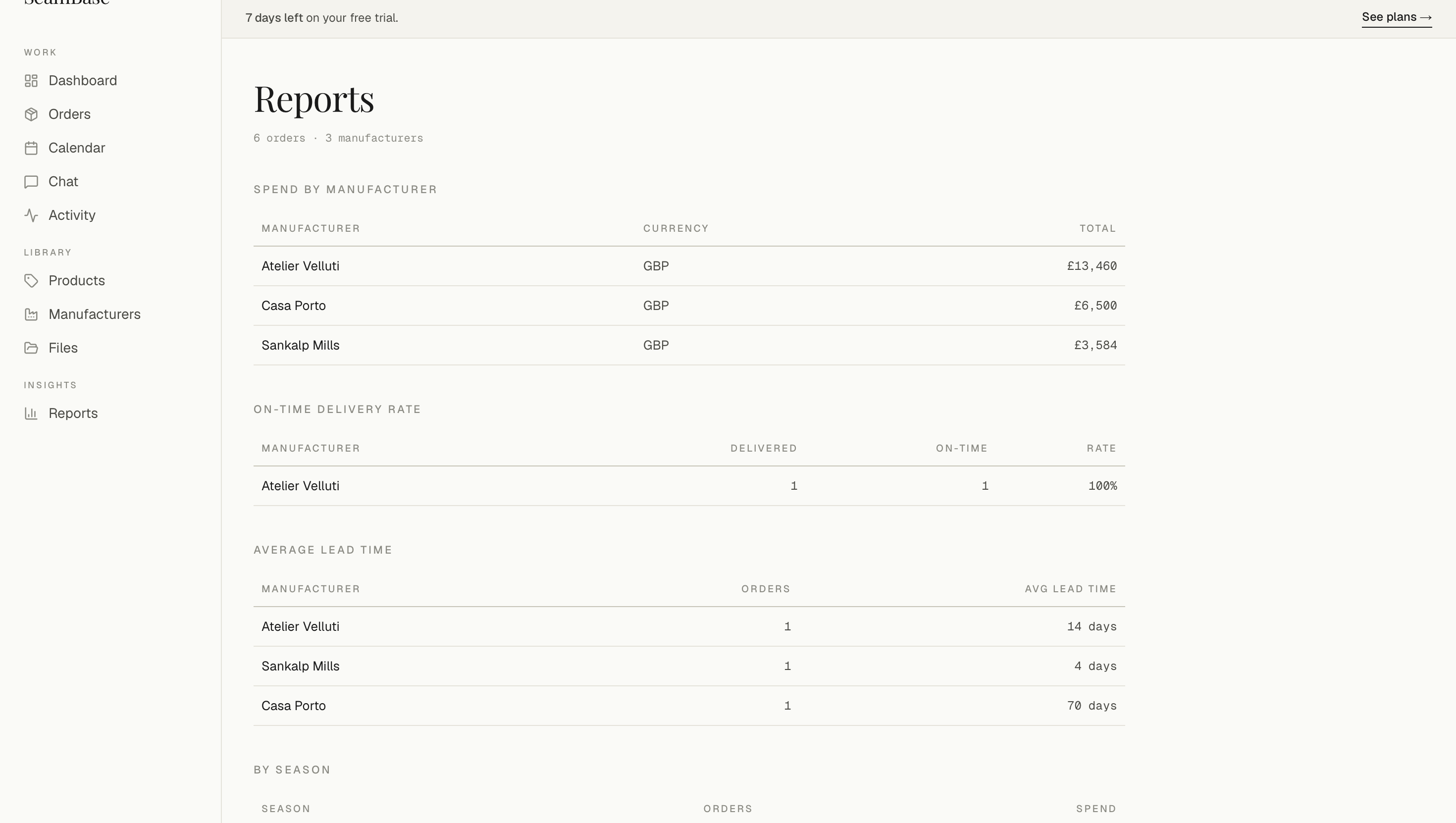Image resolution: width=1456 pixels, height=823 pixels.
Task: Click the Files folder icon
Action: tap(31, 348)
